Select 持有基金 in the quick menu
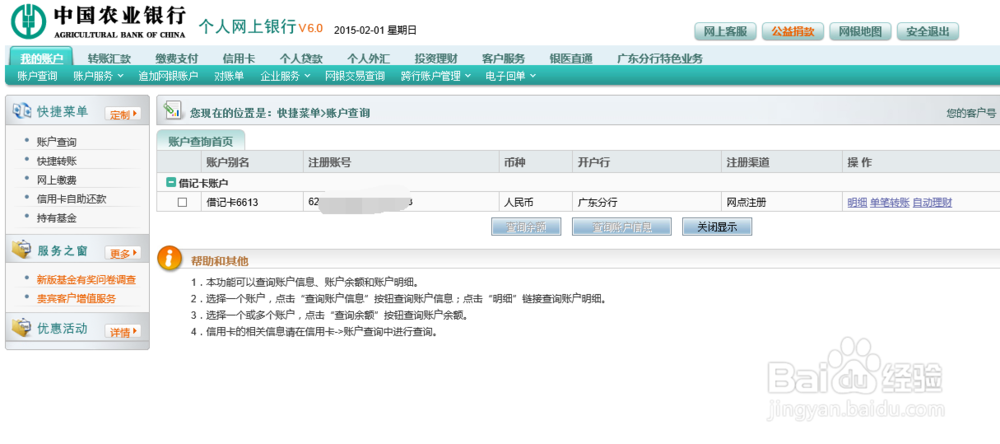The image size is (1000, 444). [x=57, y=218]
